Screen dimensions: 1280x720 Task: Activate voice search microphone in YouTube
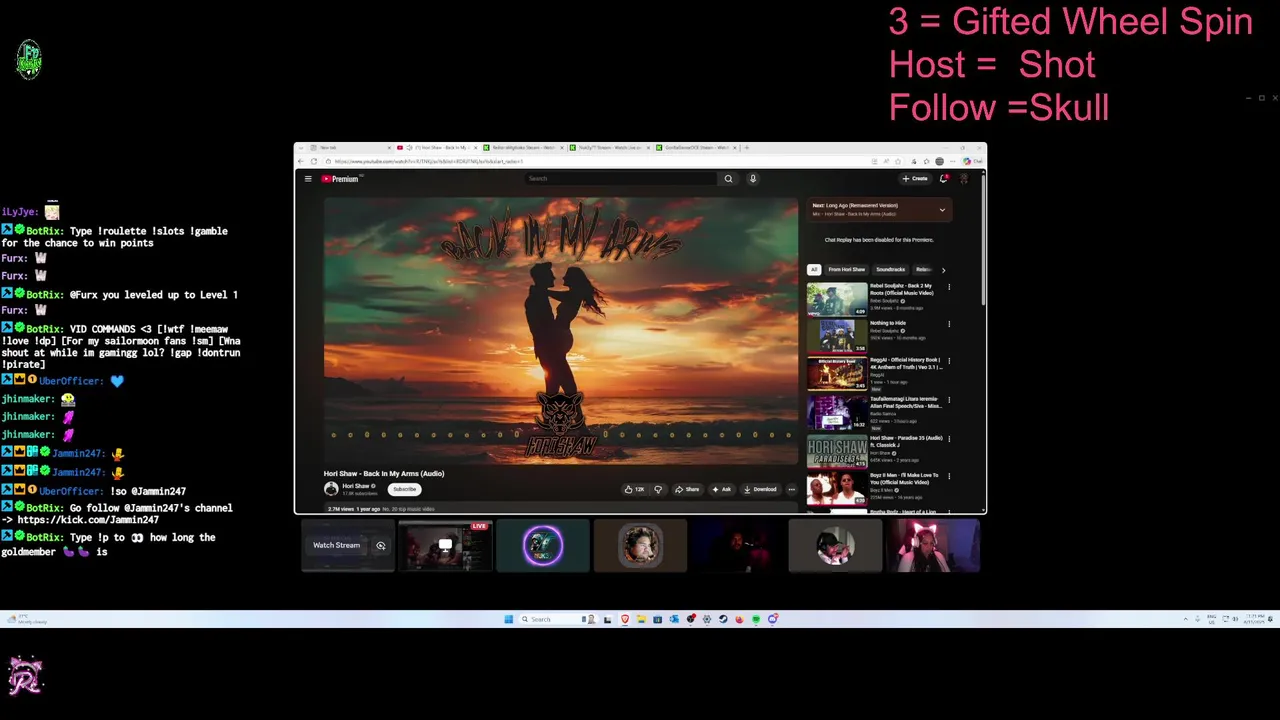click(753, 179)
